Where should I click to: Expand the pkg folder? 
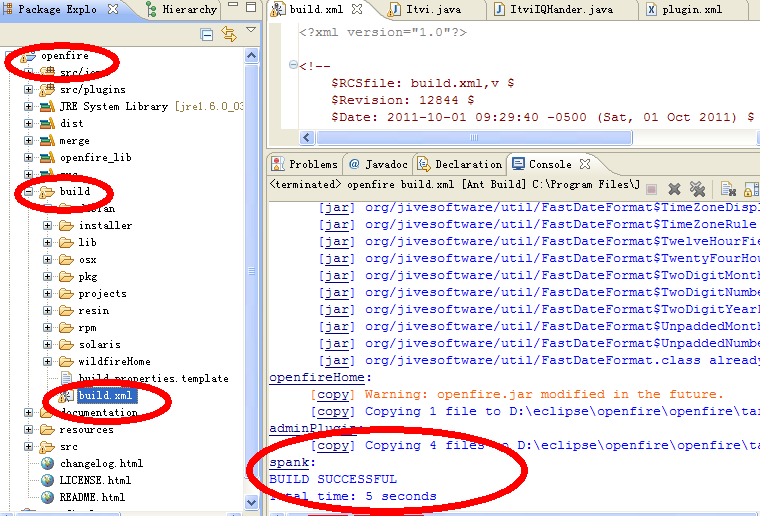[47, 277]
